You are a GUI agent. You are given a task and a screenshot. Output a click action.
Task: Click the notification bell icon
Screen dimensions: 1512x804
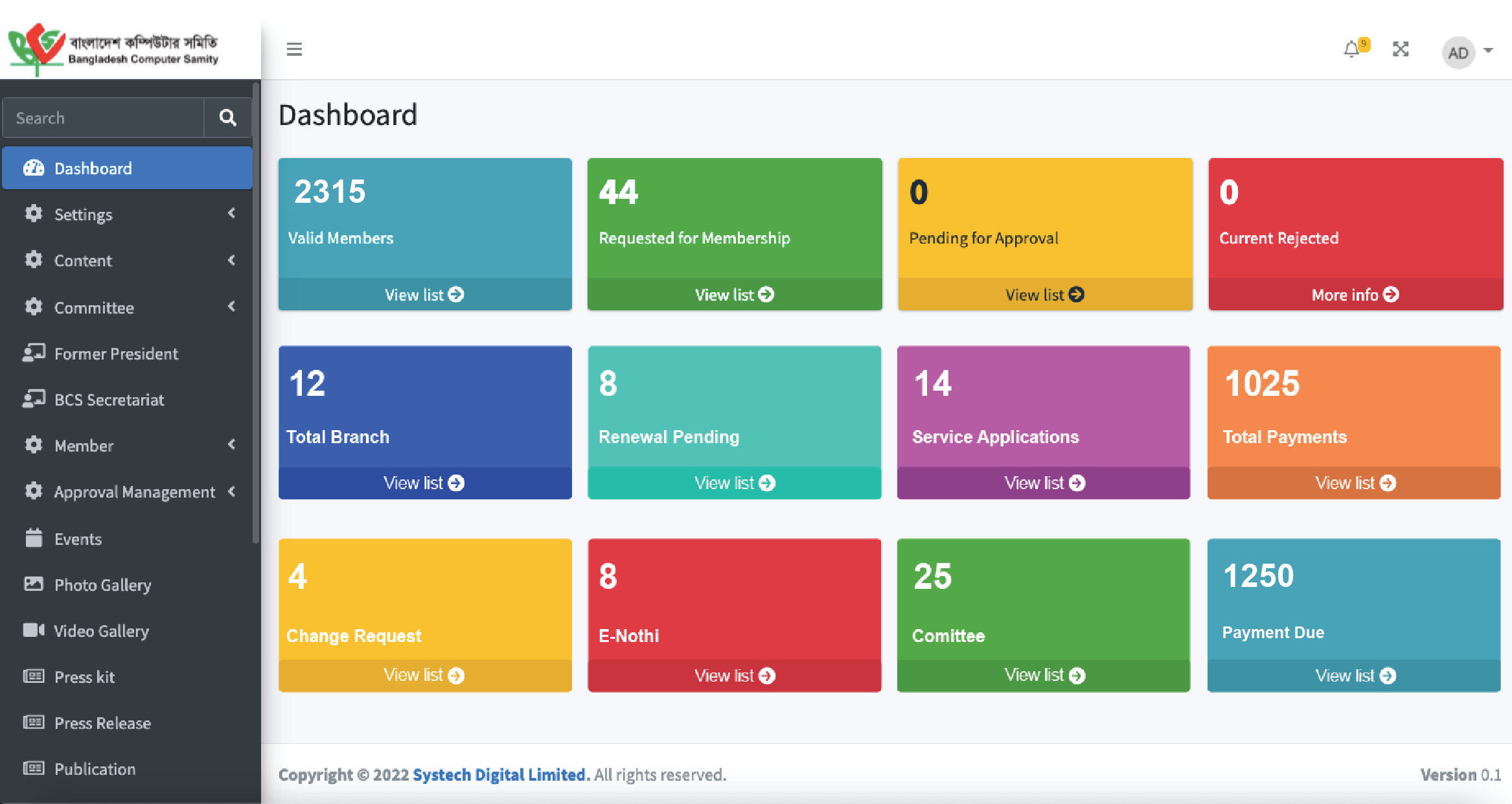[x=1353, y=49]
